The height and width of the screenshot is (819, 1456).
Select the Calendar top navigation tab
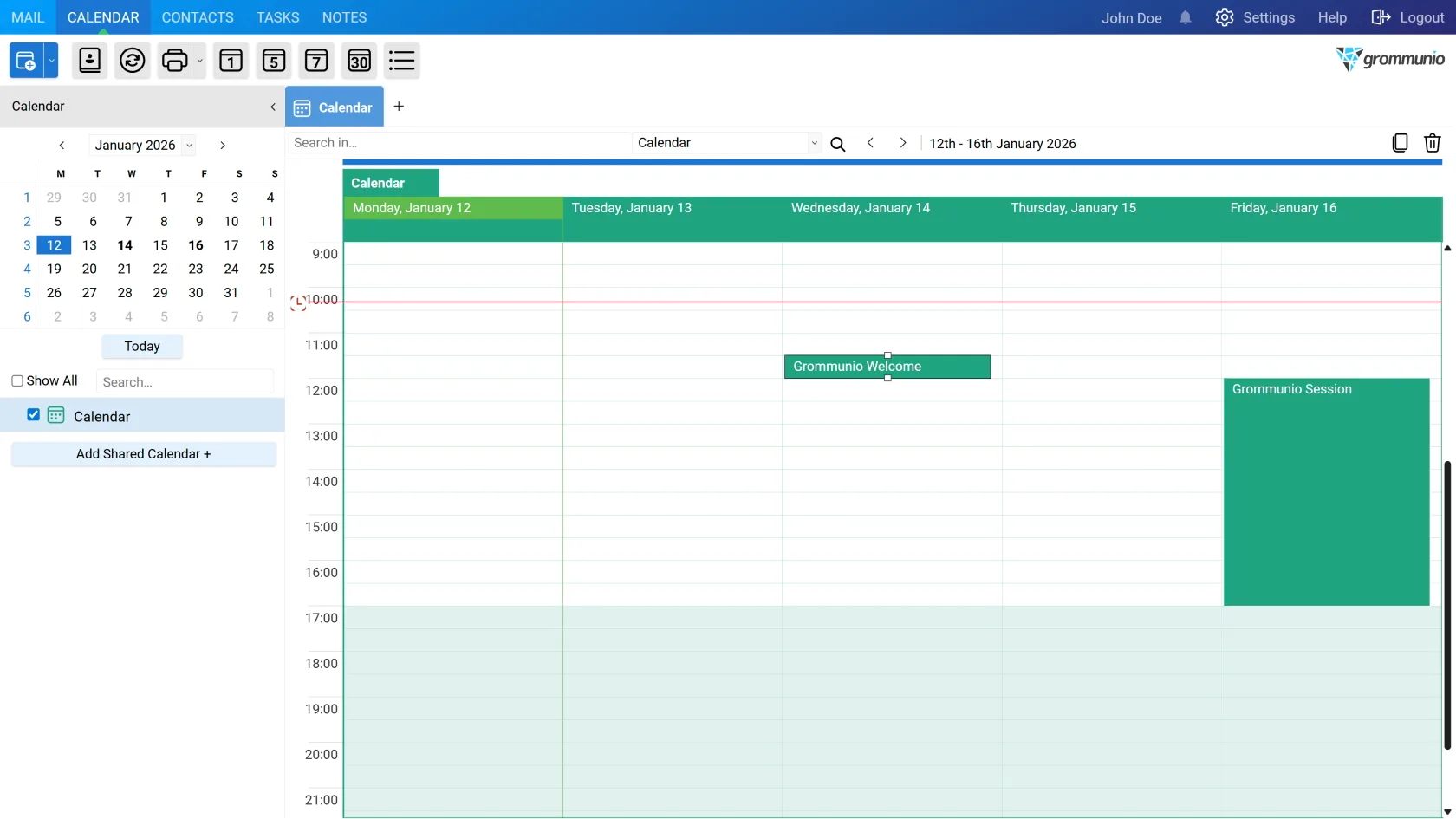pos(103,17)
